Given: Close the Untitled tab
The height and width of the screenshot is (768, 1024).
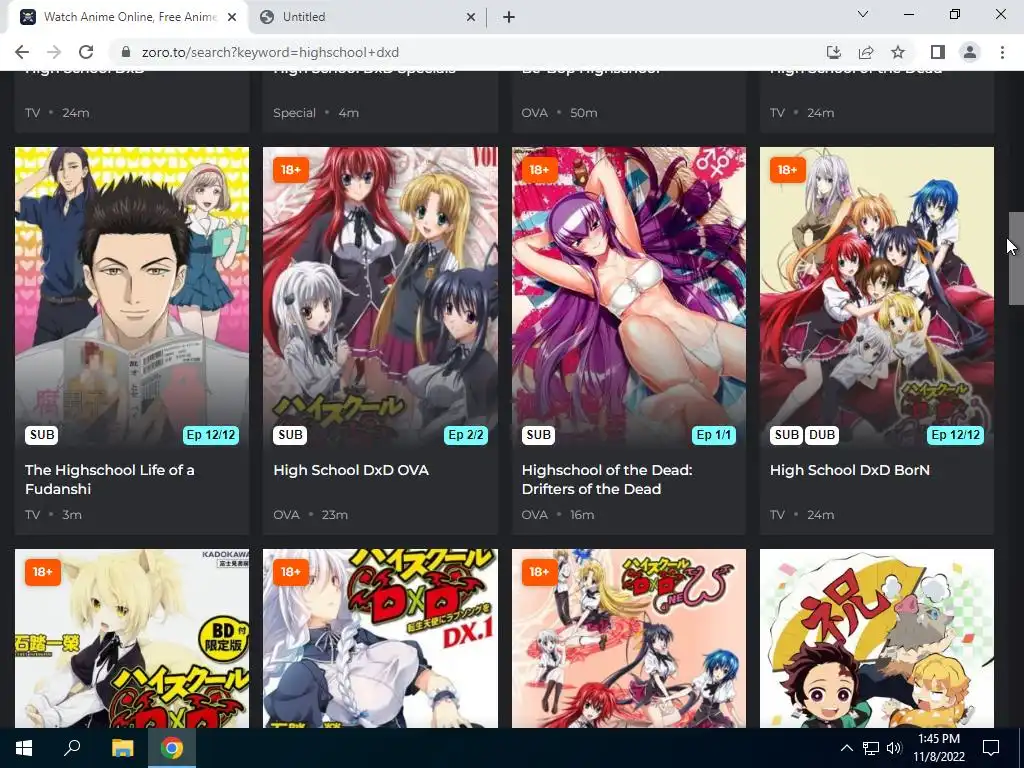Looking at the screenshot, I should point(471,17).
